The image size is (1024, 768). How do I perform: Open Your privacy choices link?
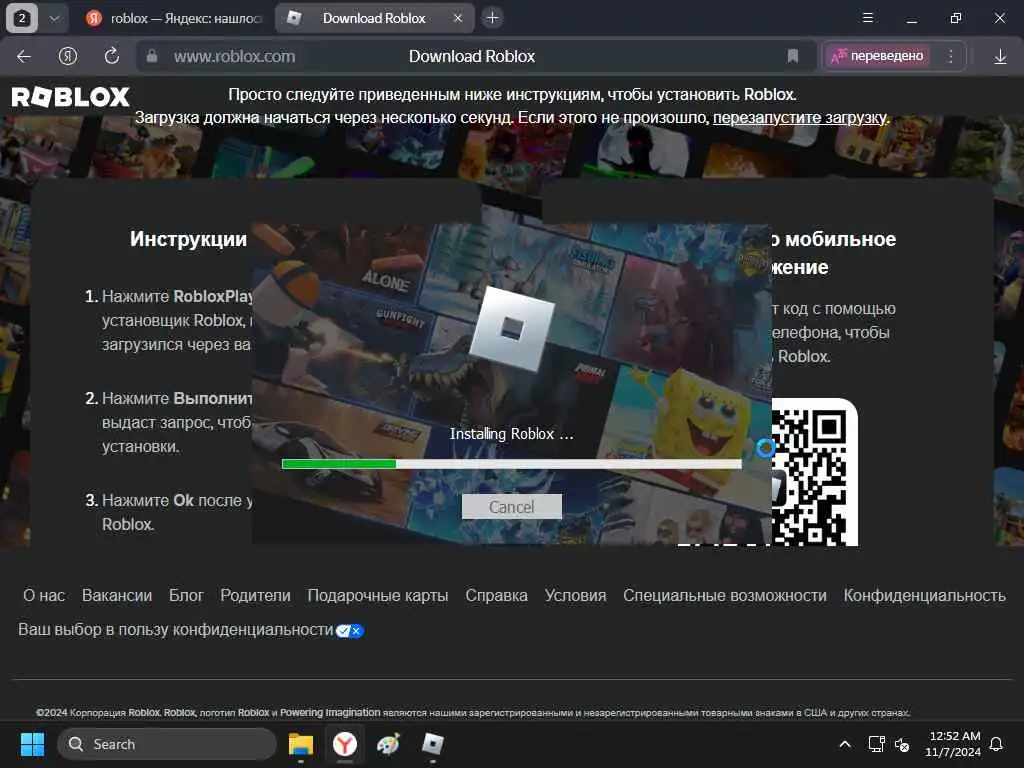(x=176, y=630)
